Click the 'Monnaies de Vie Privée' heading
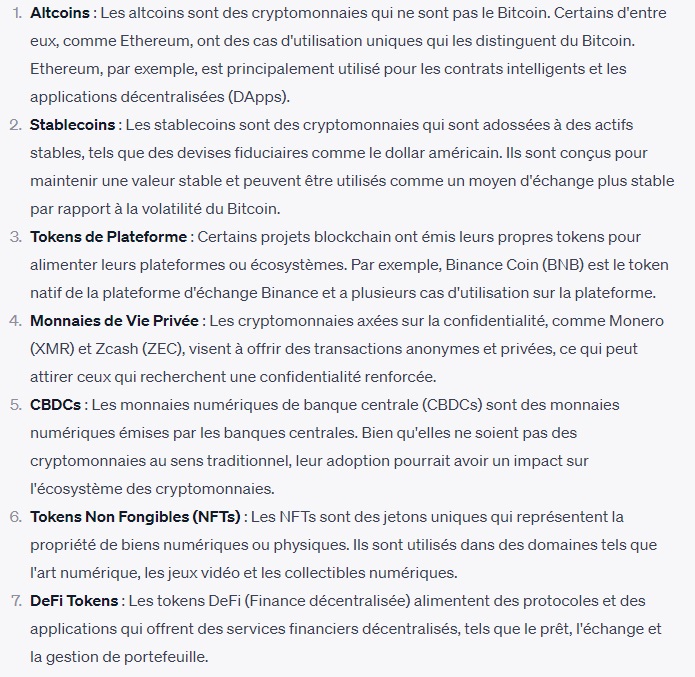Screen dimensions: 695x677 tap(114, 321)
